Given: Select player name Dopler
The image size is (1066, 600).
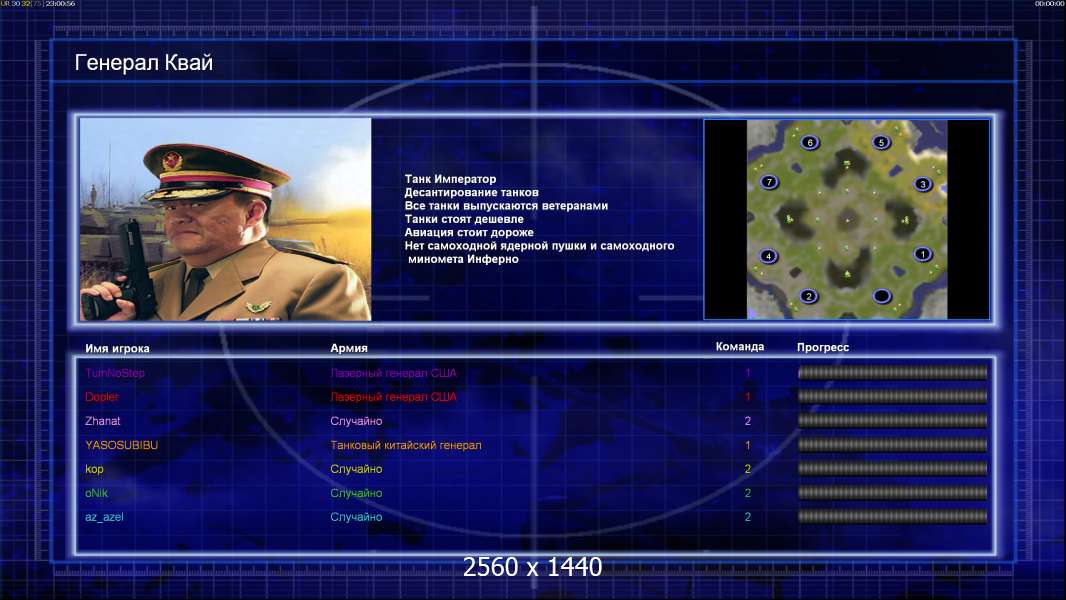Looking at the screenshot, I should tap(101, 397).
